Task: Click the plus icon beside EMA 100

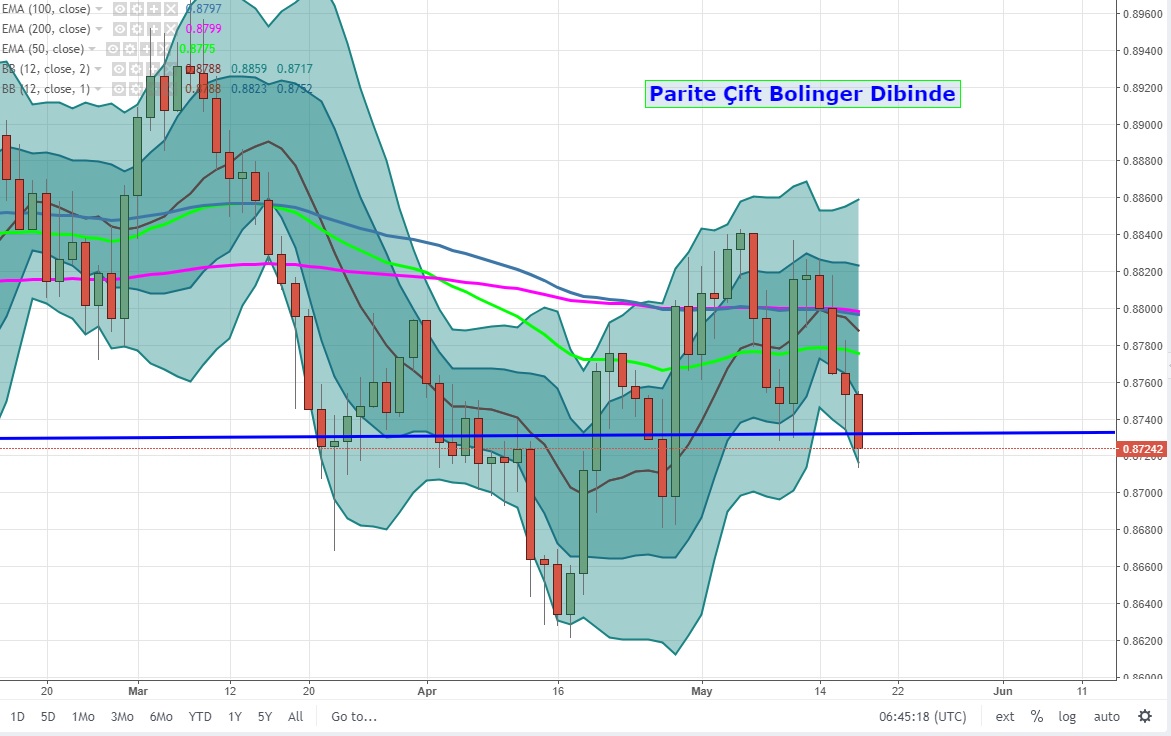Action: [x=153, y=9]
